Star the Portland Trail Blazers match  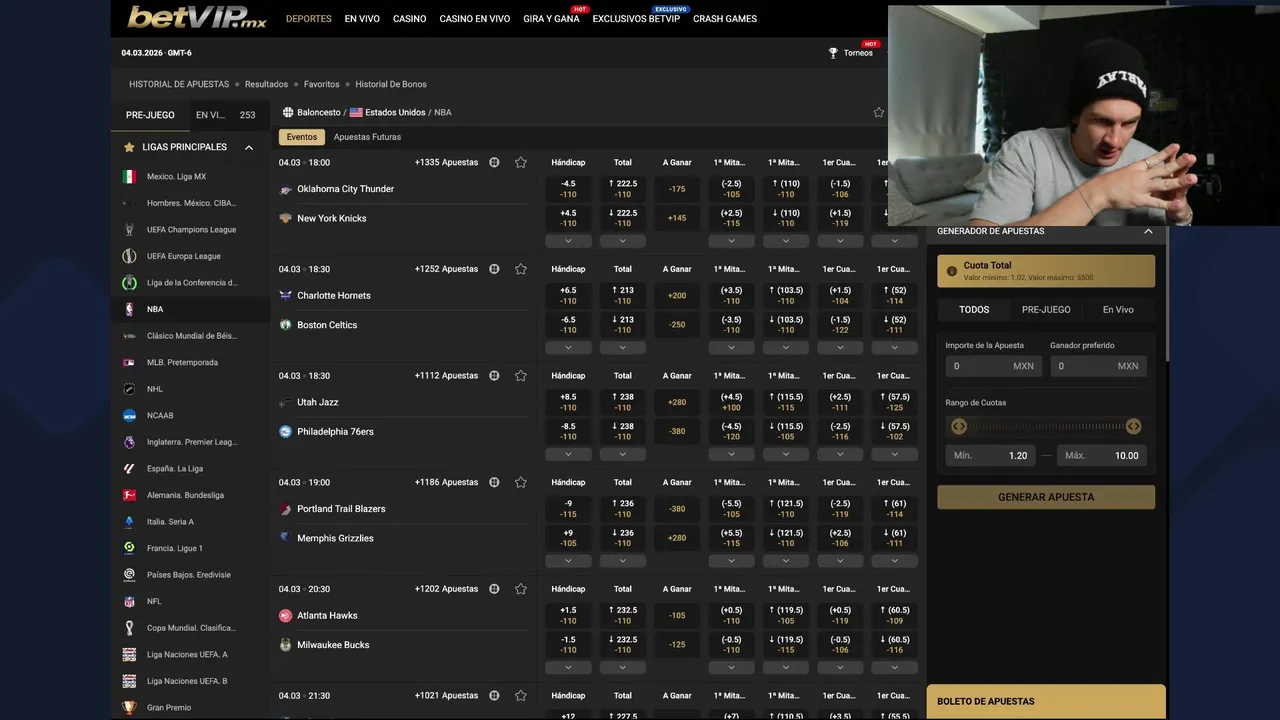click(521, 482)
